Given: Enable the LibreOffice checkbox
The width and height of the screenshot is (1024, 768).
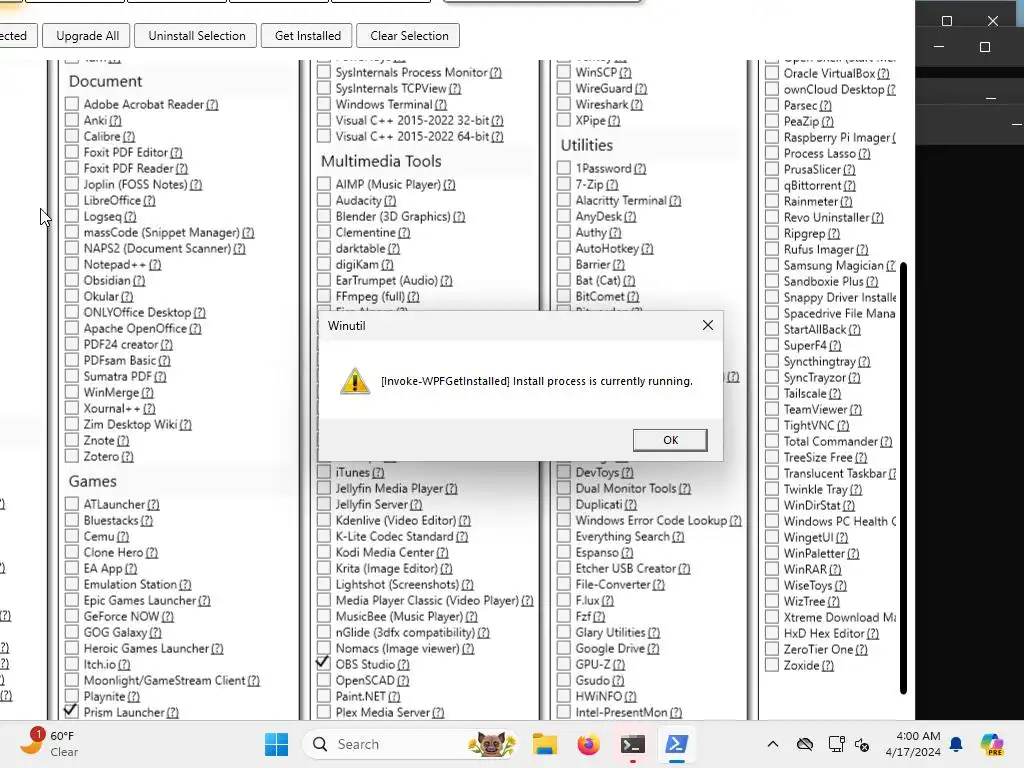Looking at the screenshot, I should tap(72, 200).
